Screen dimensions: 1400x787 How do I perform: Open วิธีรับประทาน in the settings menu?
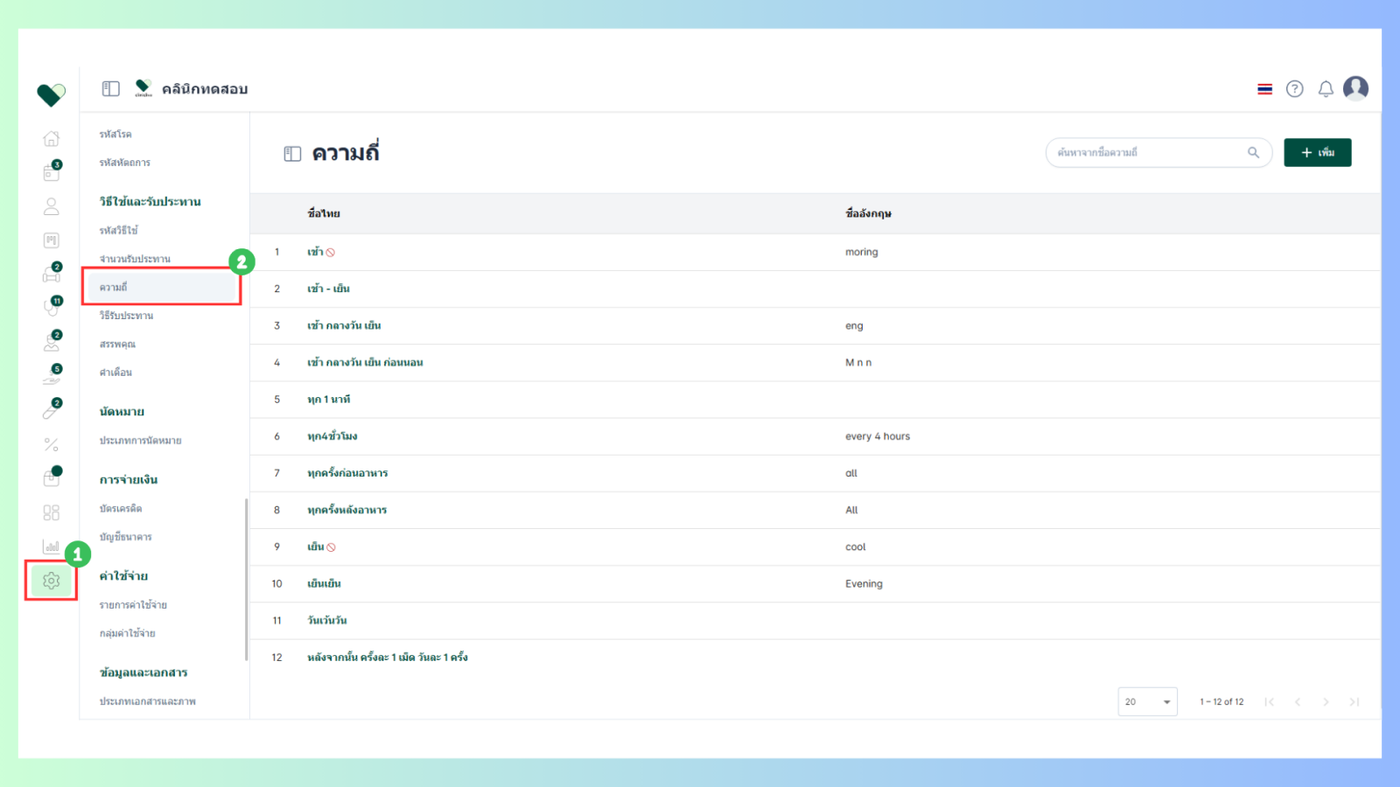coord(126,316)
